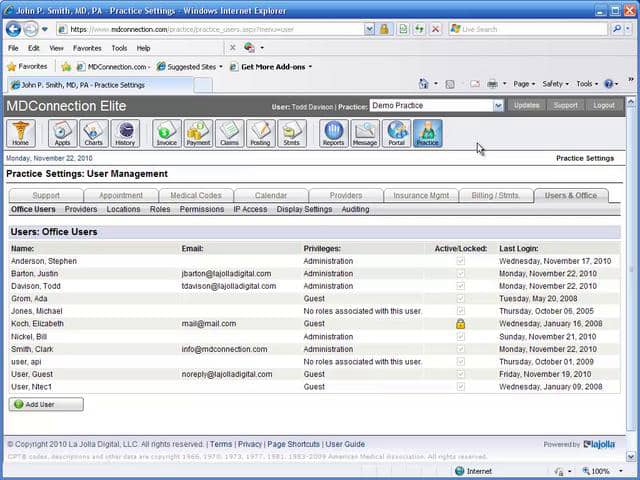This screenshot has width=640, height=480.
Task: Expand the address bar URL dropdown arrow
Action: click(369, 29)
